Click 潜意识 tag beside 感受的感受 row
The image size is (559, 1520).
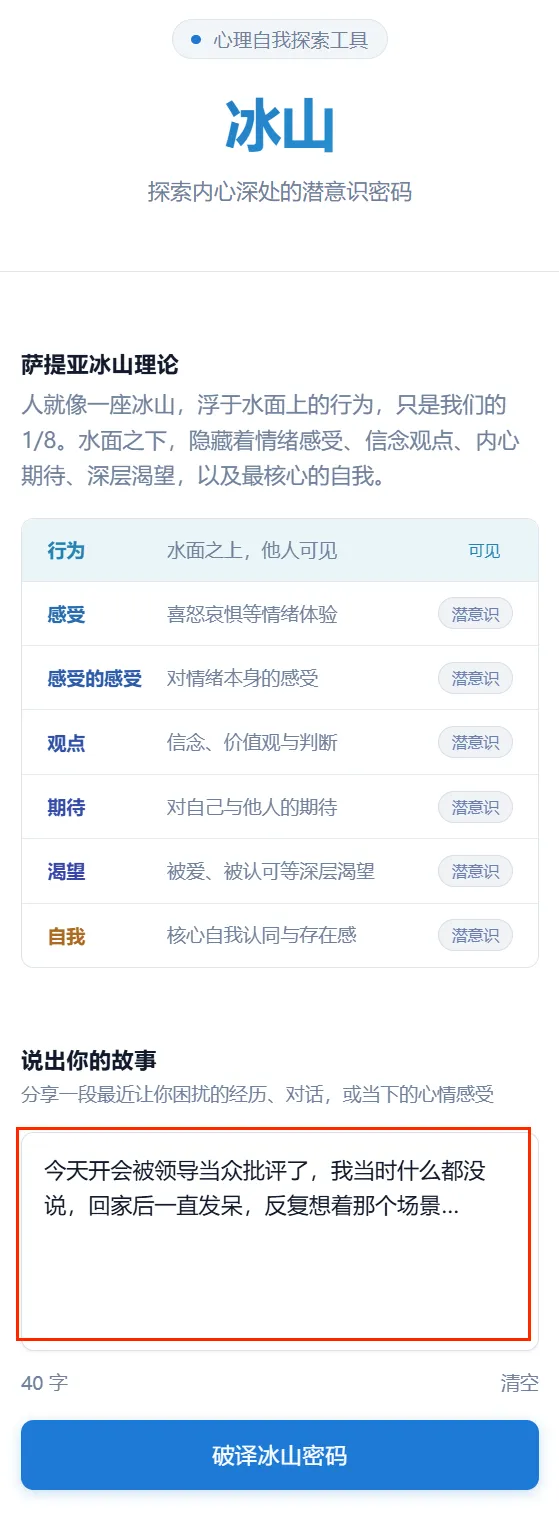point(475,678)
